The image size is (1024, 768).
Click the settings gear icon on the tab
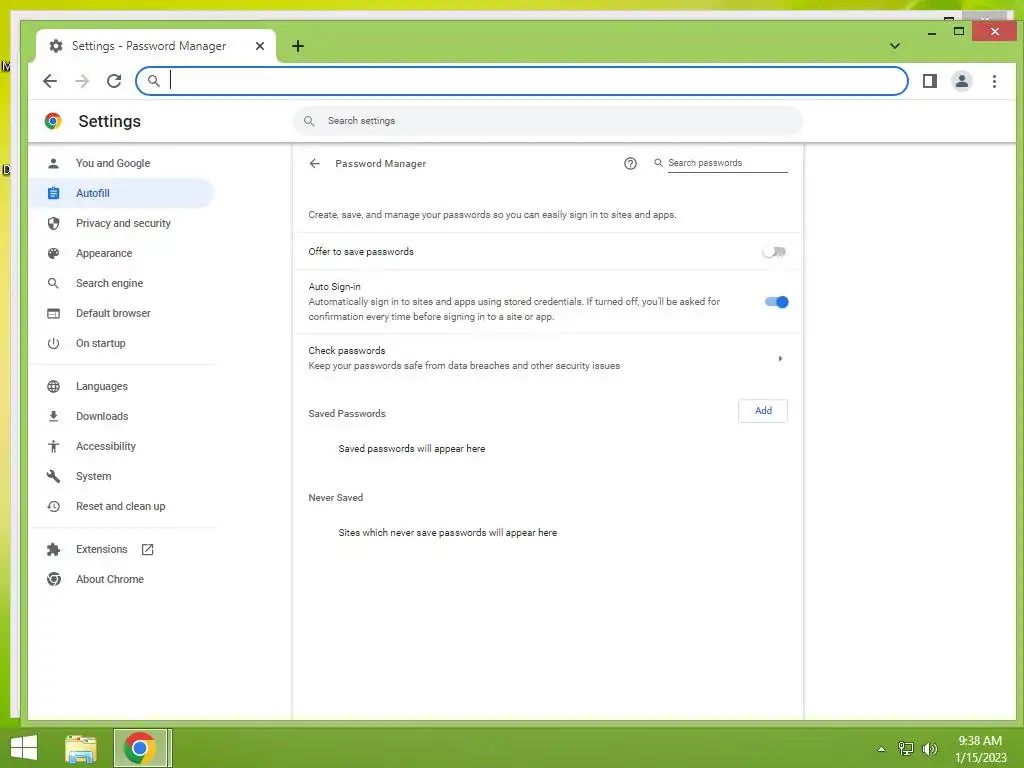pyautogui.click(x=56, y=46)
